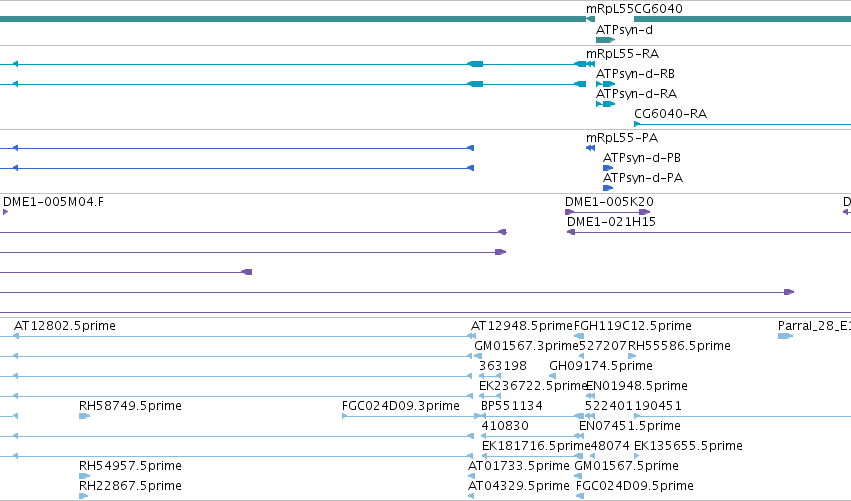Select the EK236722.5prime EST label
Image resolution: width=851 pixels, height=501 pixels.
pyautogui.click(x=533, y=386)
